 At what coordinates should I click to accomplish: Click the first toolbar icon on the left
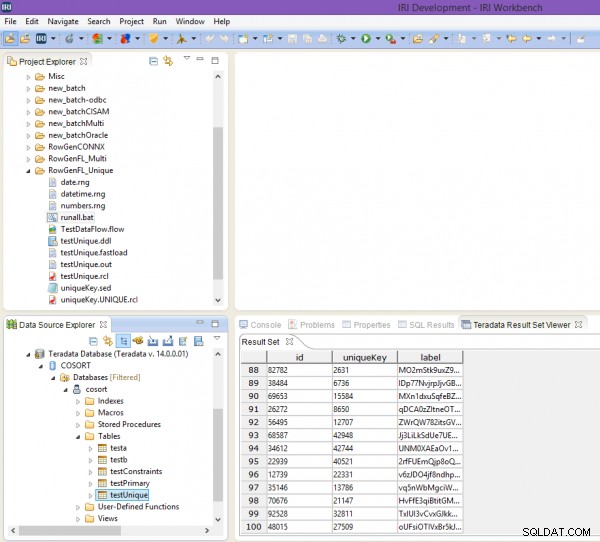[11, 38]
